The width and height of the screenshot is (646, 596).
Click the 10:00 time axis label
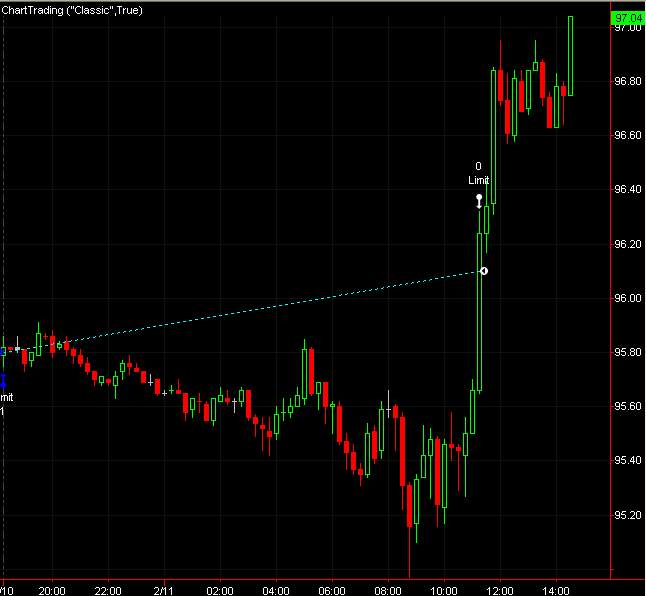(444, 591)
